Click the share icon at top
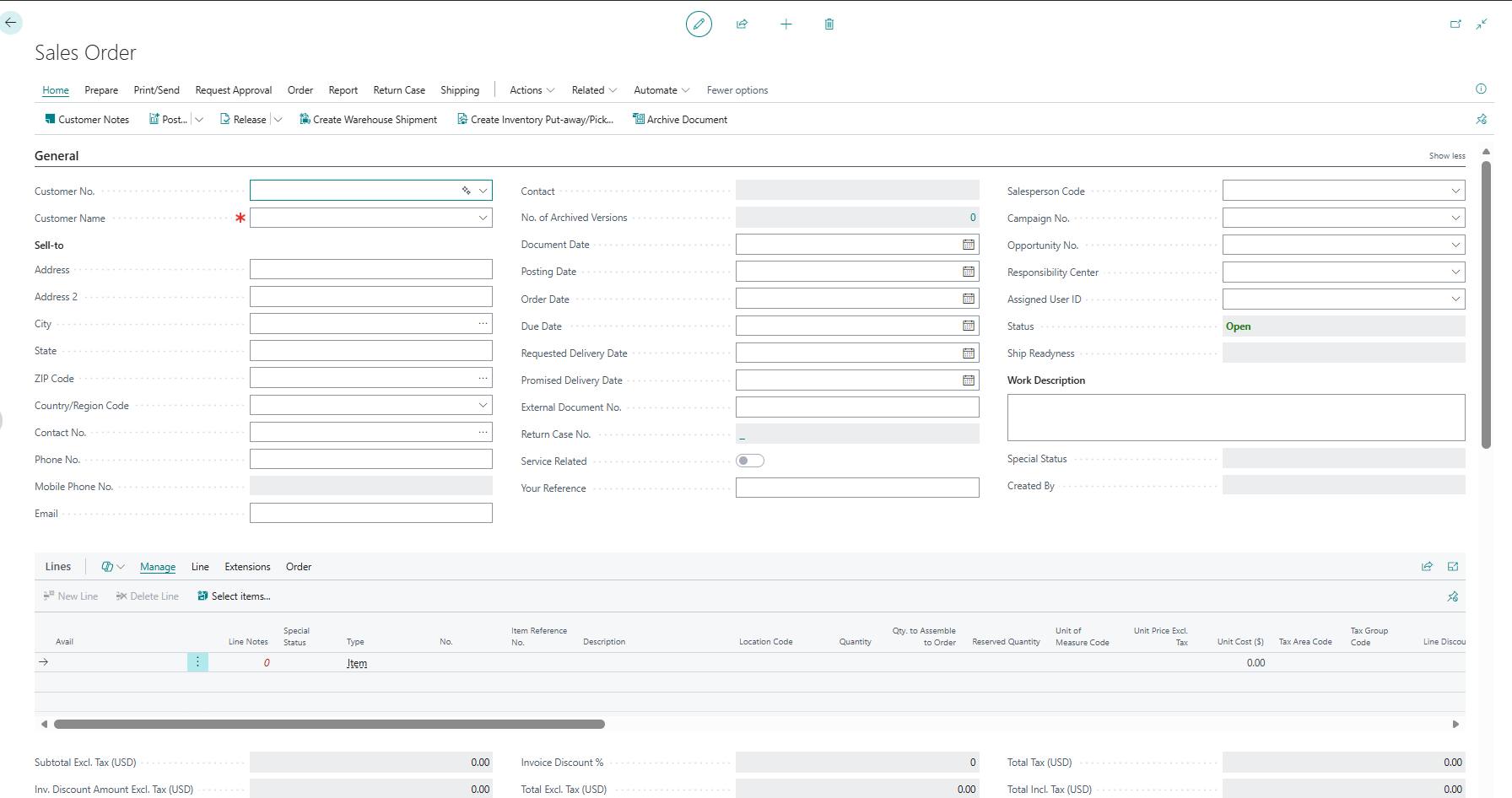1512x798 pixels. (x=742, y=24)
